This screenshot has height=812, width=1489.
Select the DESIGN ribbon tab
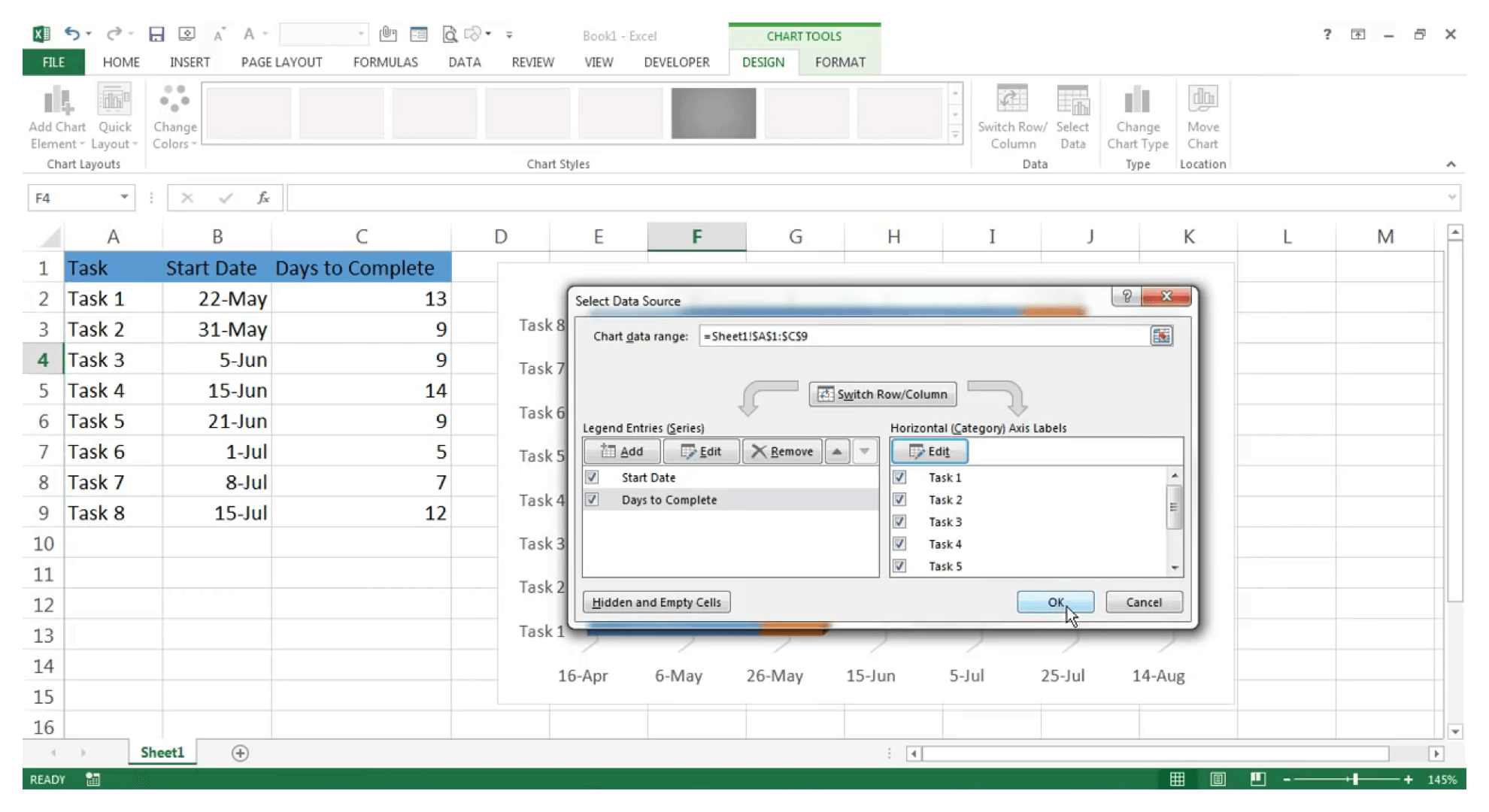tap(762, 62)
